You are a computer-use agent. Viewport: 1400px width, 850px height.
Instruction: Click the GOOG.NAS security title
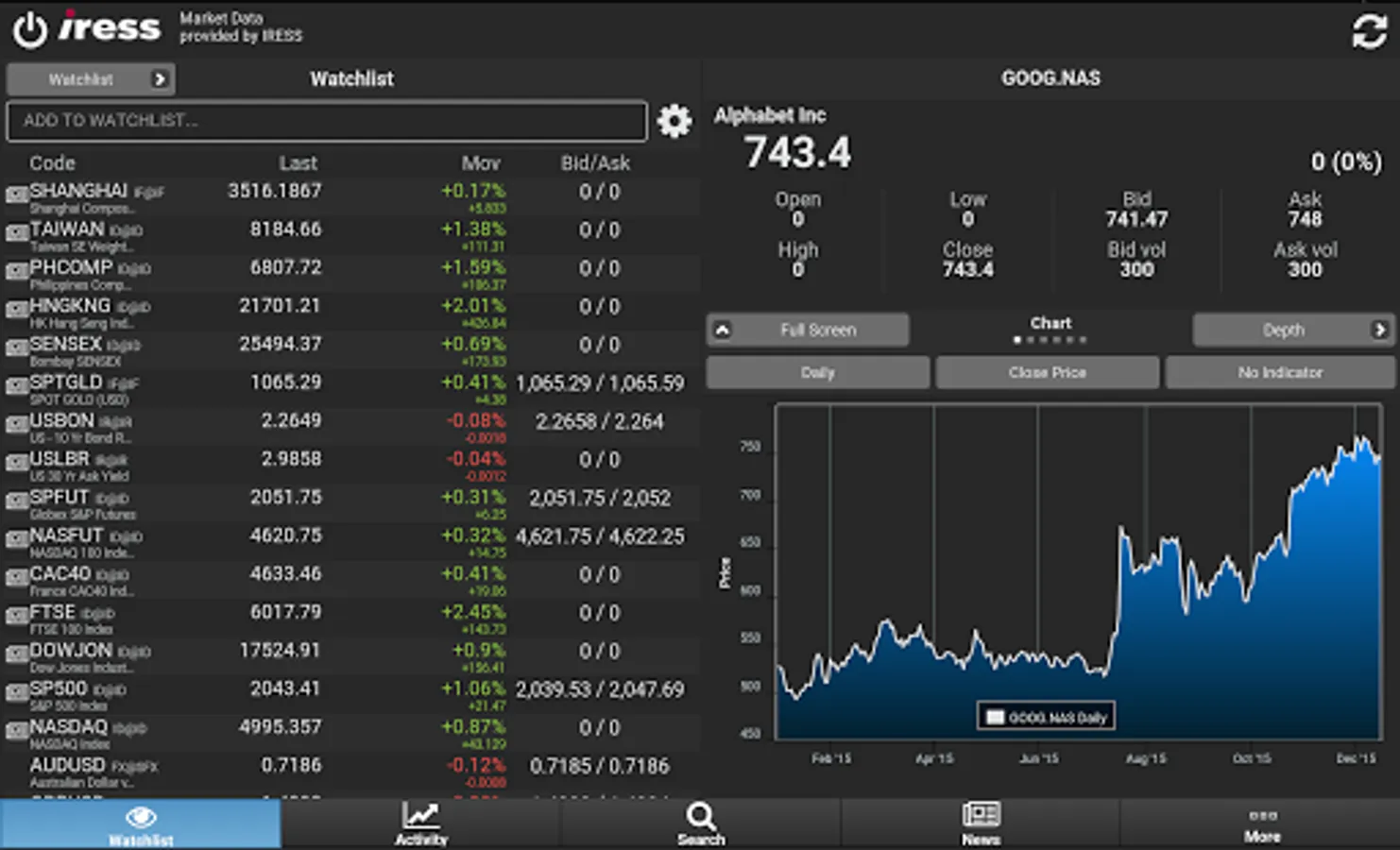pos(1050,78)
